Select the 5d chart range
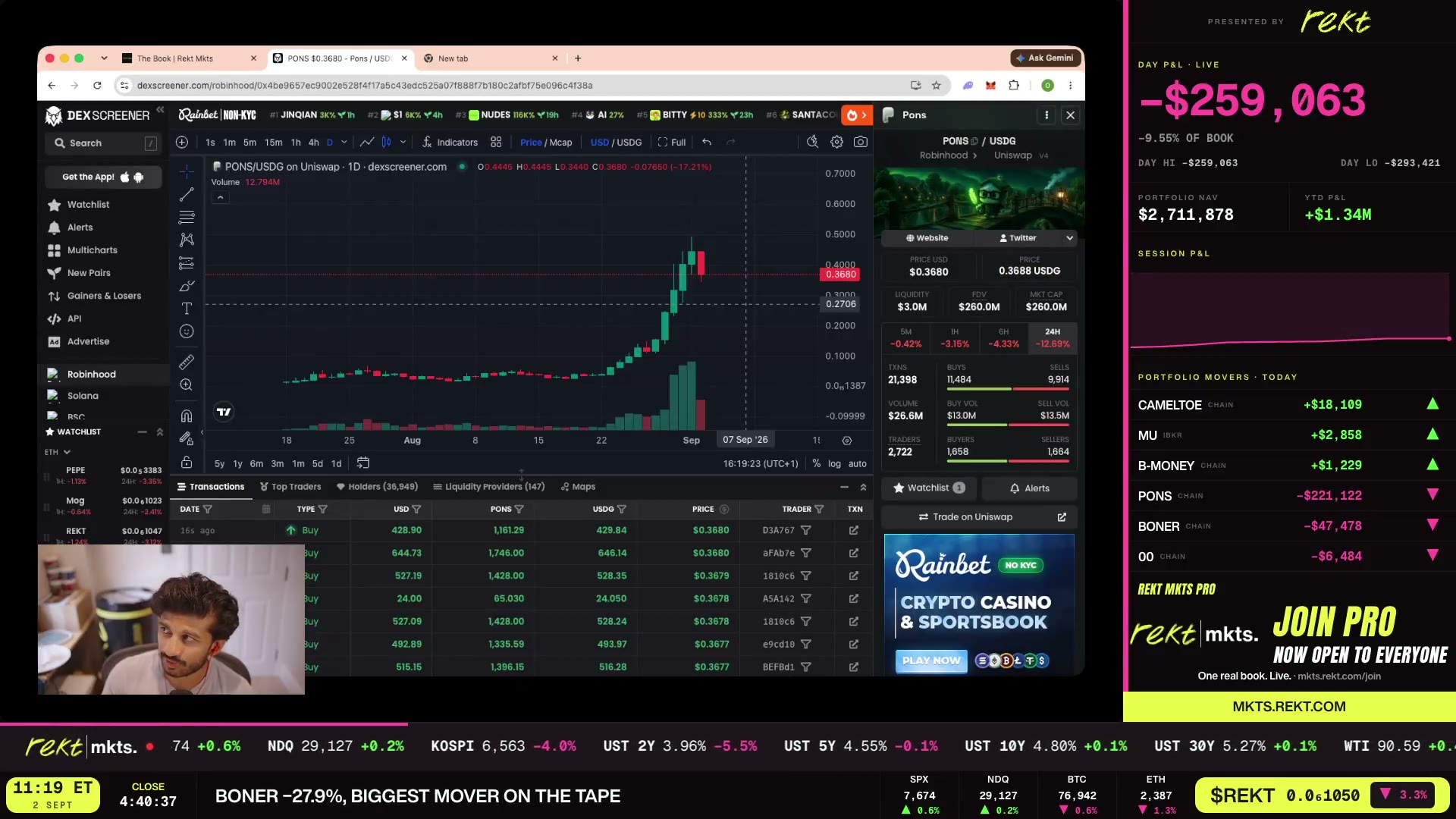1456x819 pixels. point(318,463)
